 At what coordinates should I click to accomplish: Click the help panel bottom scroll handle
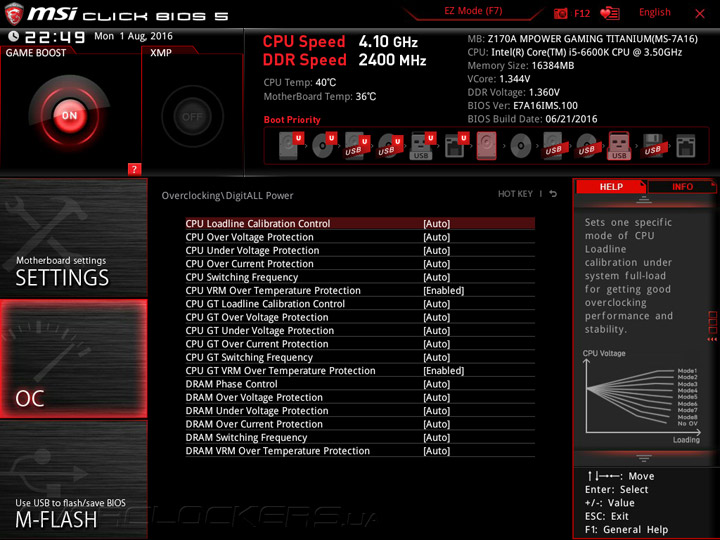pyautogui.click(x=643, y=458)
